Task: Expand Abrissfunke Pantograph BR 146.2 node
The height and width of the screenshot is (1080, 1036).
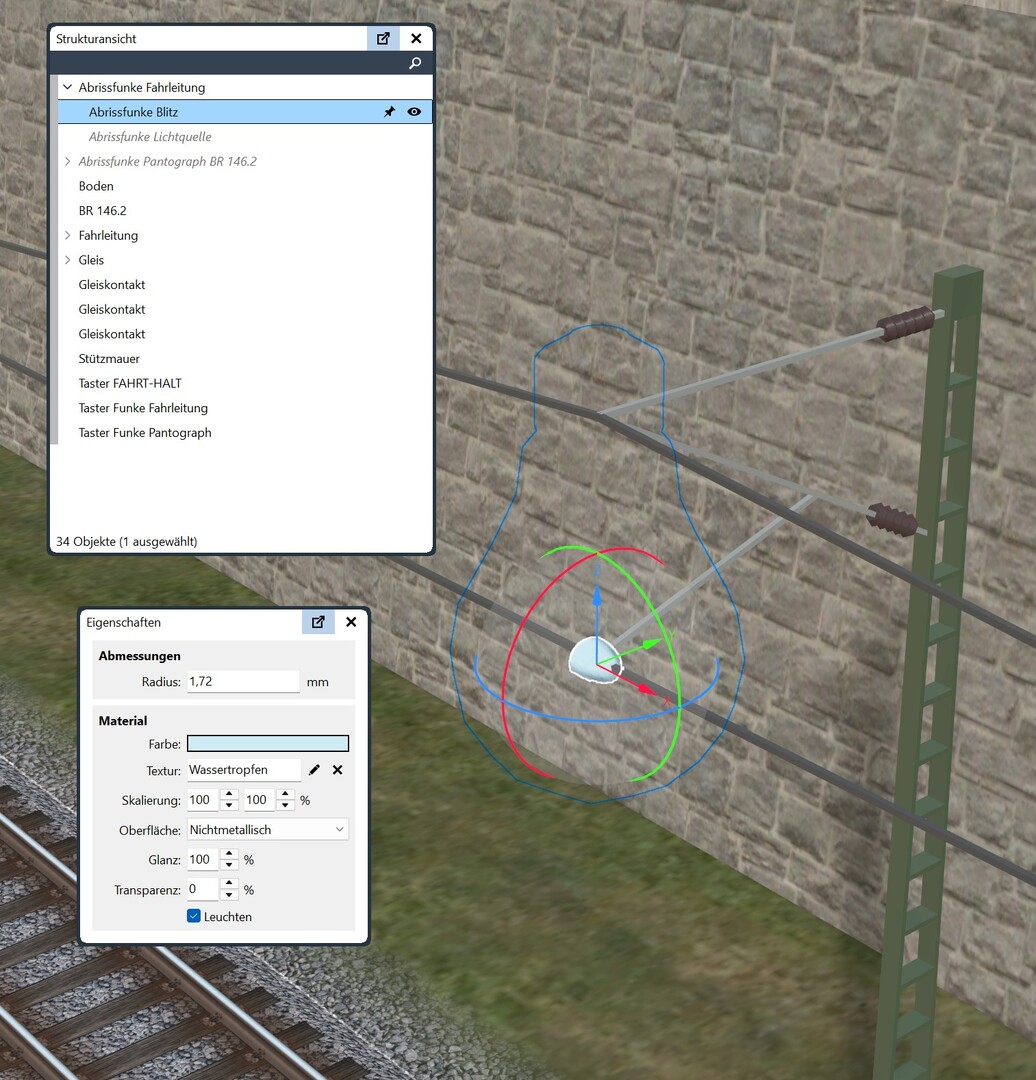Action: (67, 162)
